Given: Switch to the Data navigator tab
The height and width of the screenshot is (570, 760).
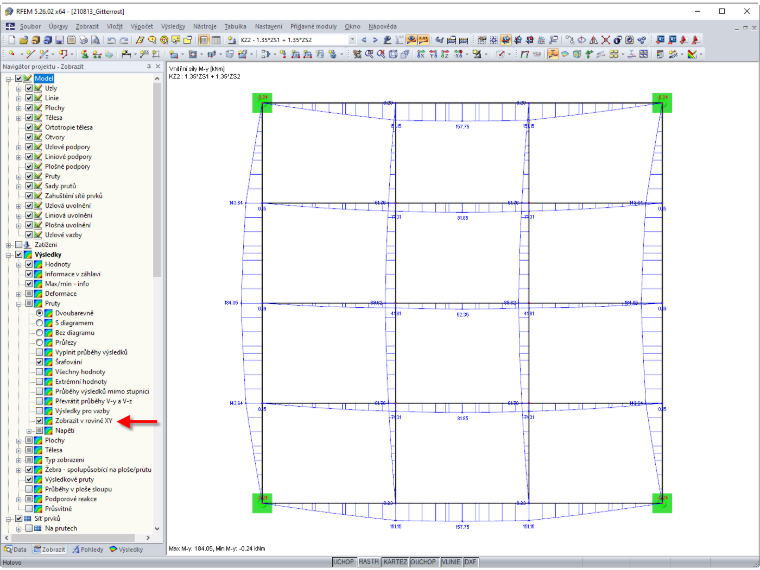Looking at the screenshot, I should [x=16, y=549].
